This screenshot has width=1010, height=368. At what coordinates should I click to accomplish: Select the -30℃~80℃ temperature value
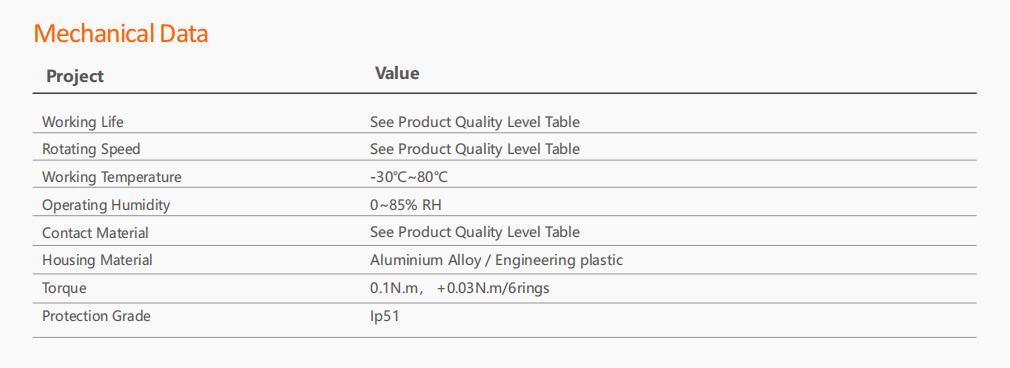click(408, 177)
